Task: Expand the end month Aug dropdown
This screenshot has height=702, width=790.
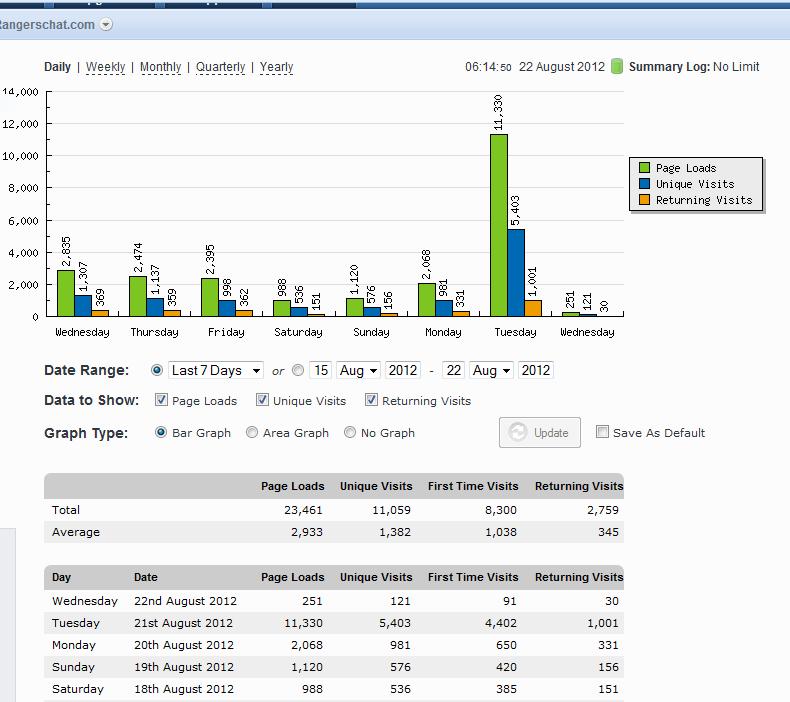Action: click(x=491, y=370)
